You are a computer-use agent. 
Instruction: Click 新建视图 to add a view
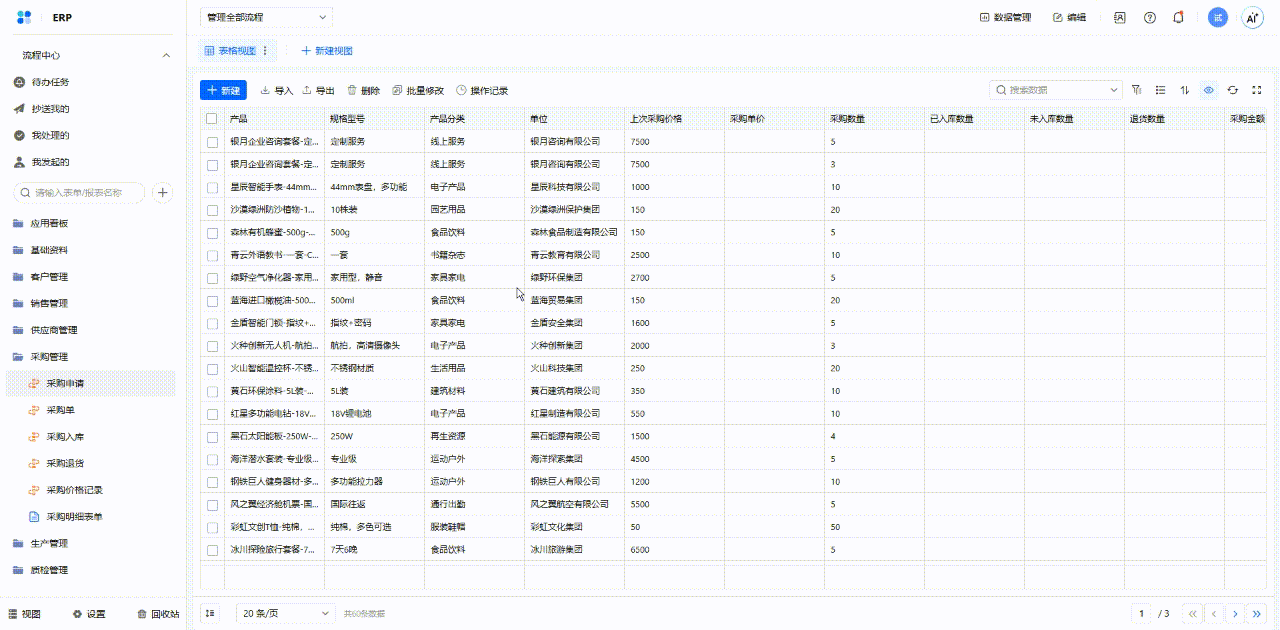[x=327, y=50]
